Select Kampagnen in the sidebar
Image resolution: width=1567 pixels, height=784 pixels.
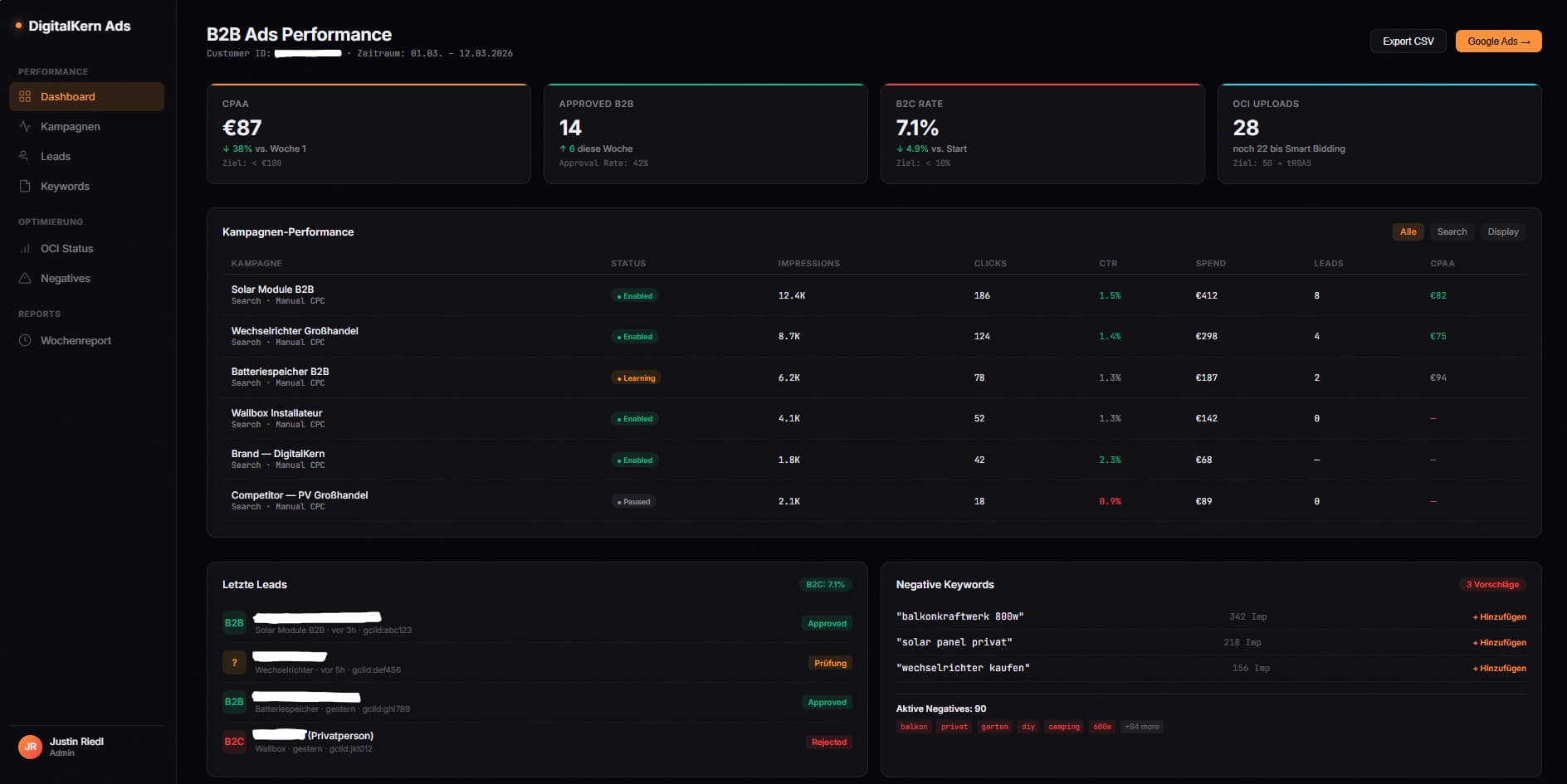click(70, 126)
